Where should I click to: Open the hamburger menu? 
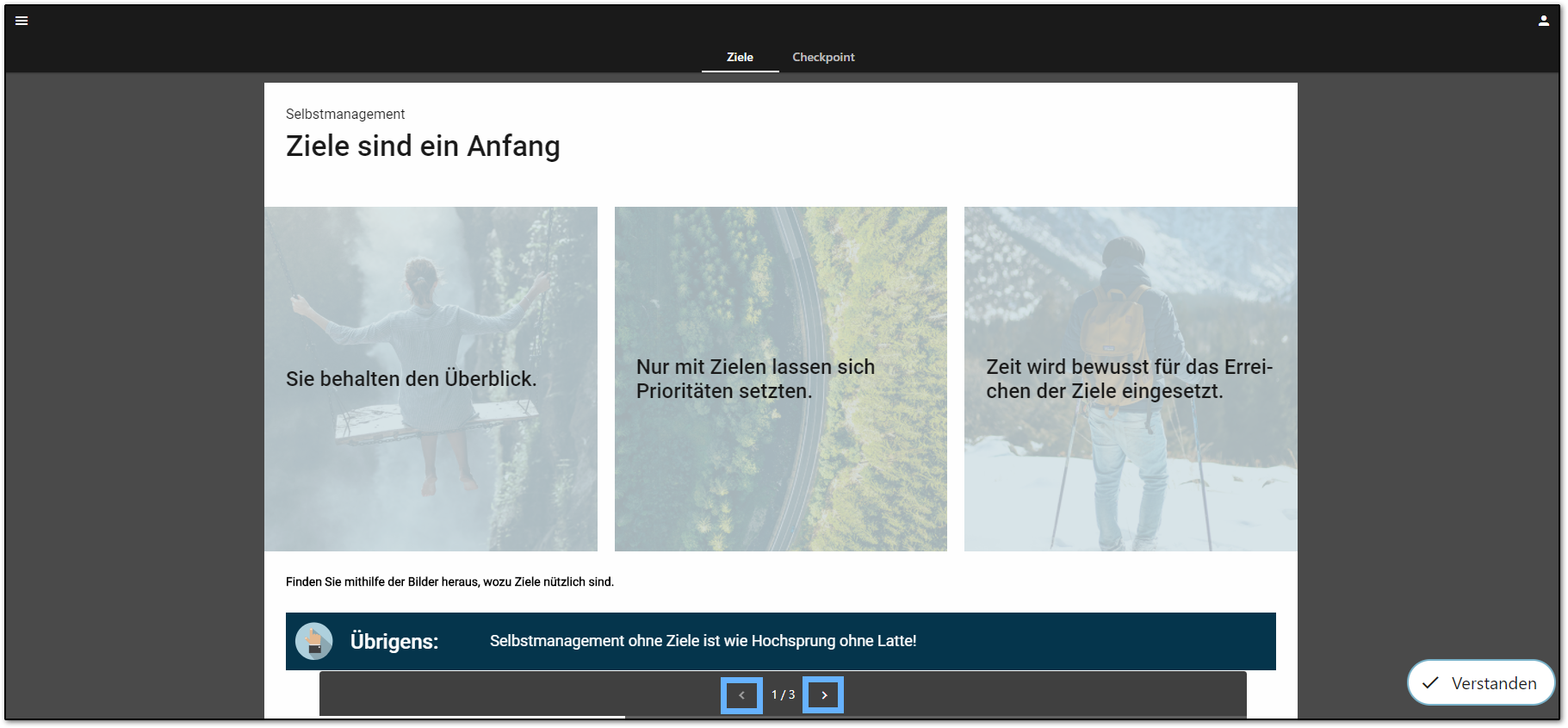tap(22, 21)
